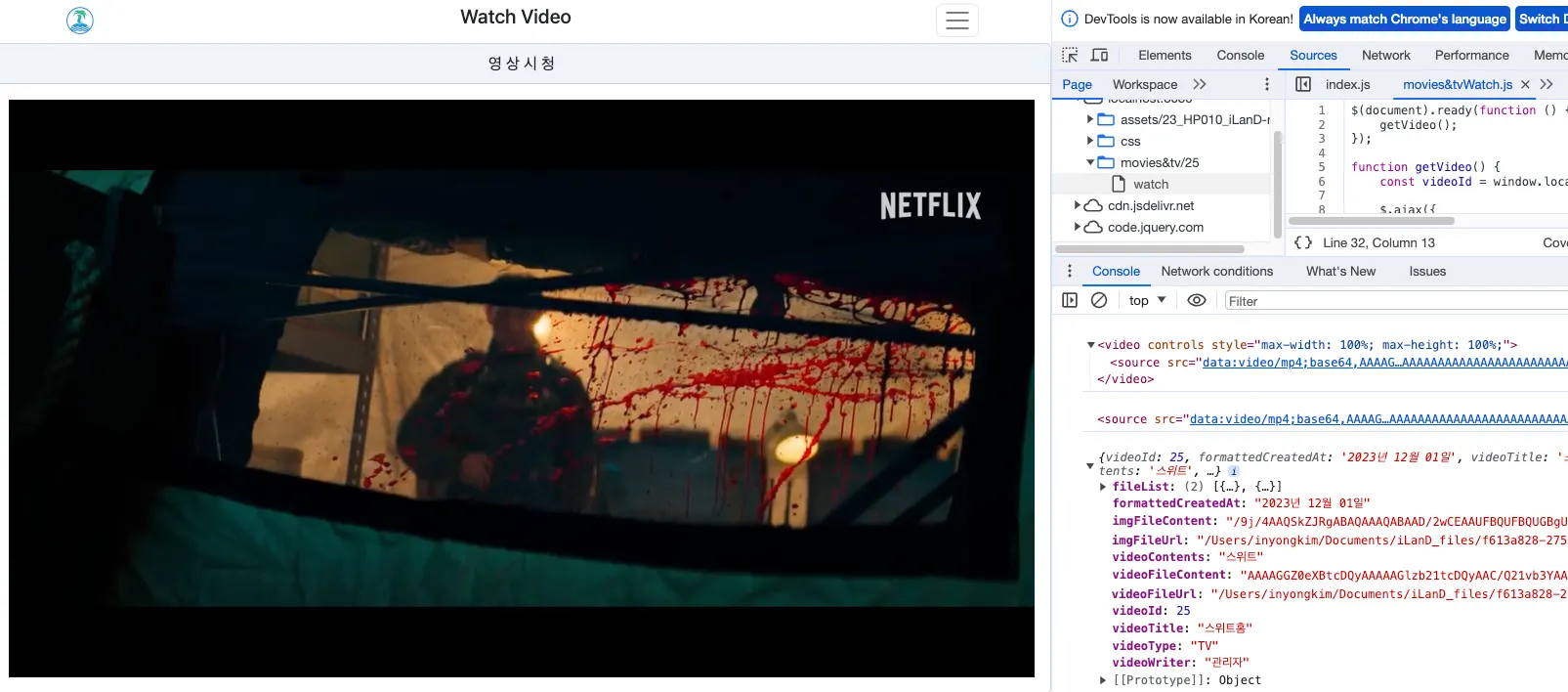The width and height of the screenshot is (1568, 692).
Task: Click the editor horizontal scrollbar
Action: (x=1372, y=221)
